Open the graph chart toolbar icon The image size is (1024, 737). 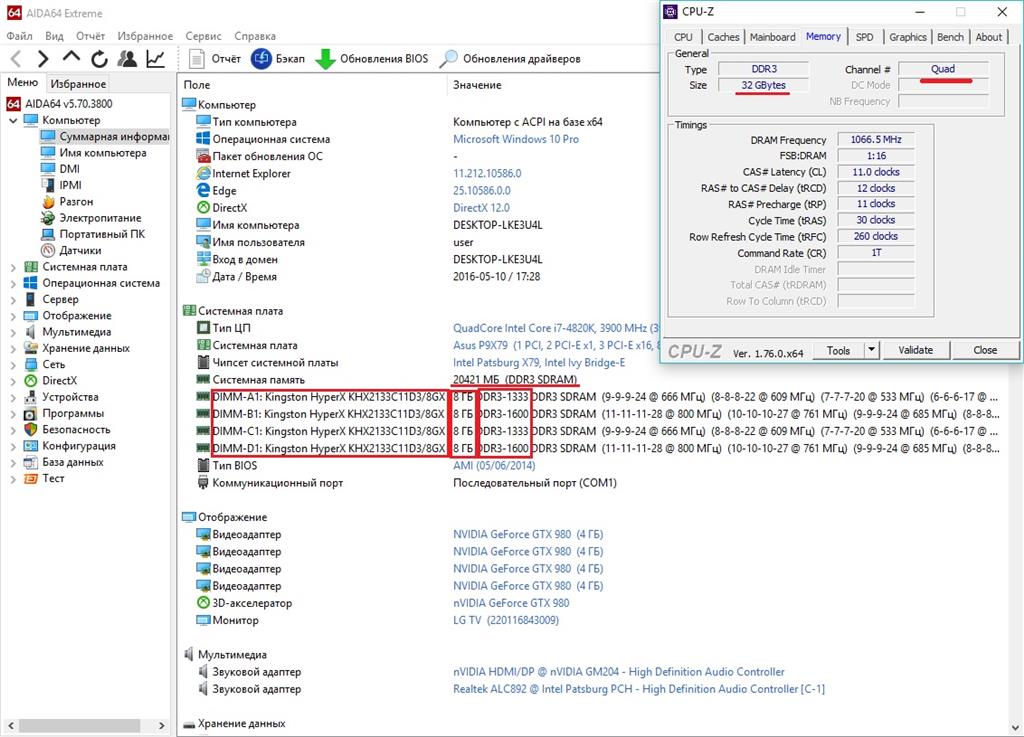tap(155, 59)
